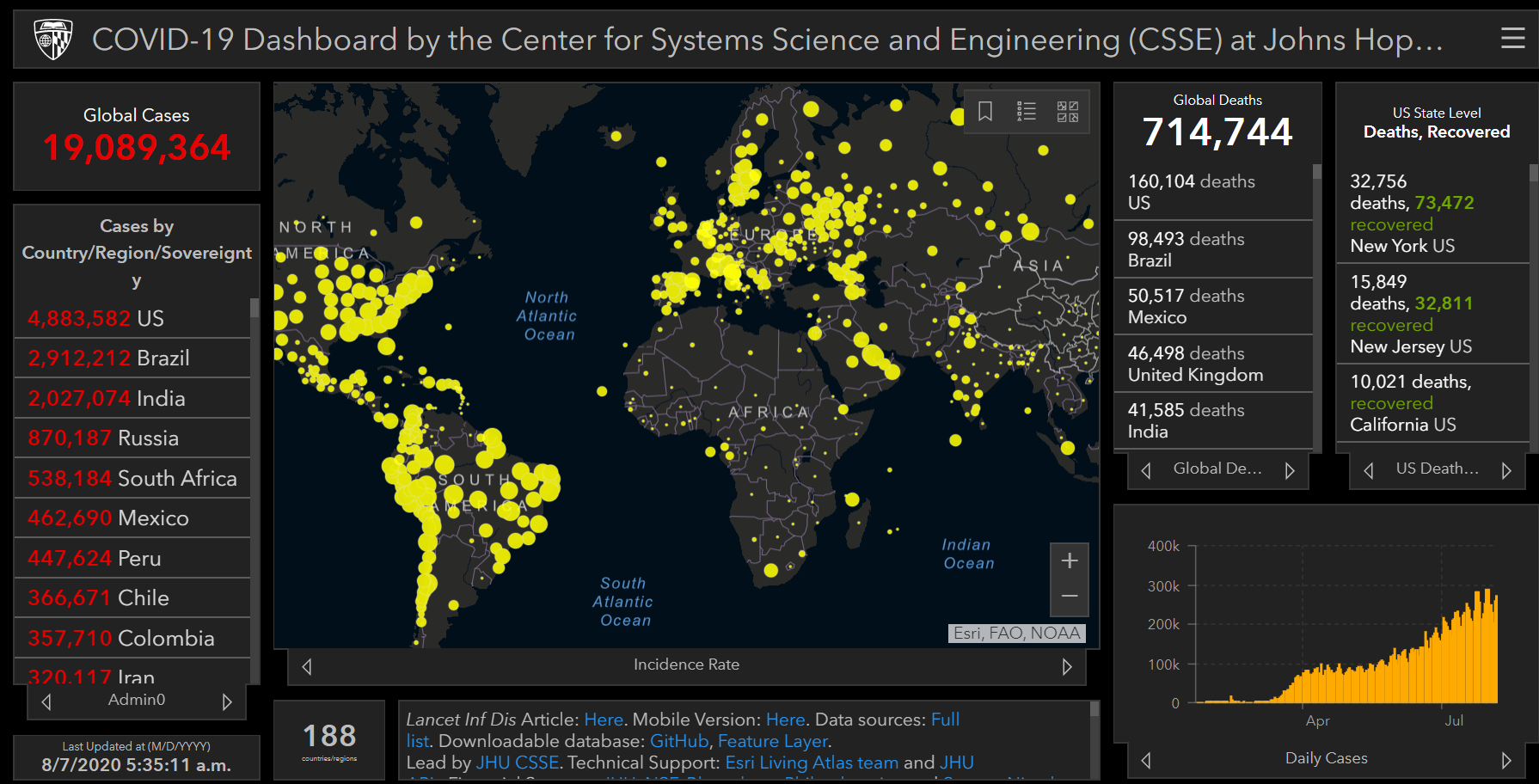Select 366,671 Chile in country list
Image resolution: width=1539 pixels, height=784 pixels.
132,598
